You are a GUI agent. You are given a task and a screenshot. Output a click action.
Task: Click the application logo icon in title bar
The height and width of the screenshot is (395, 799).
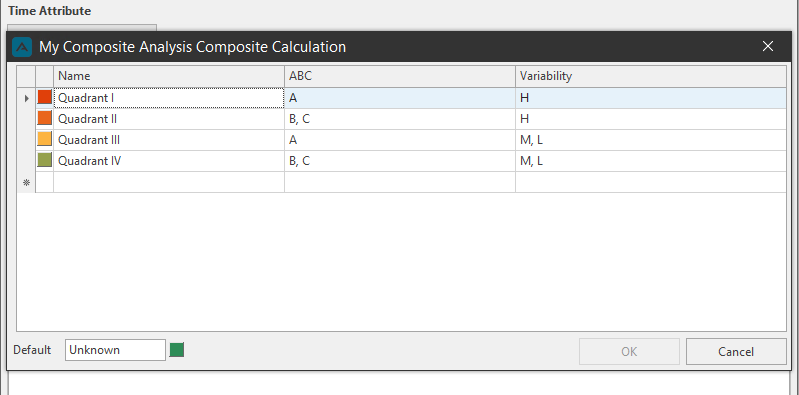(x=22, y=47)
